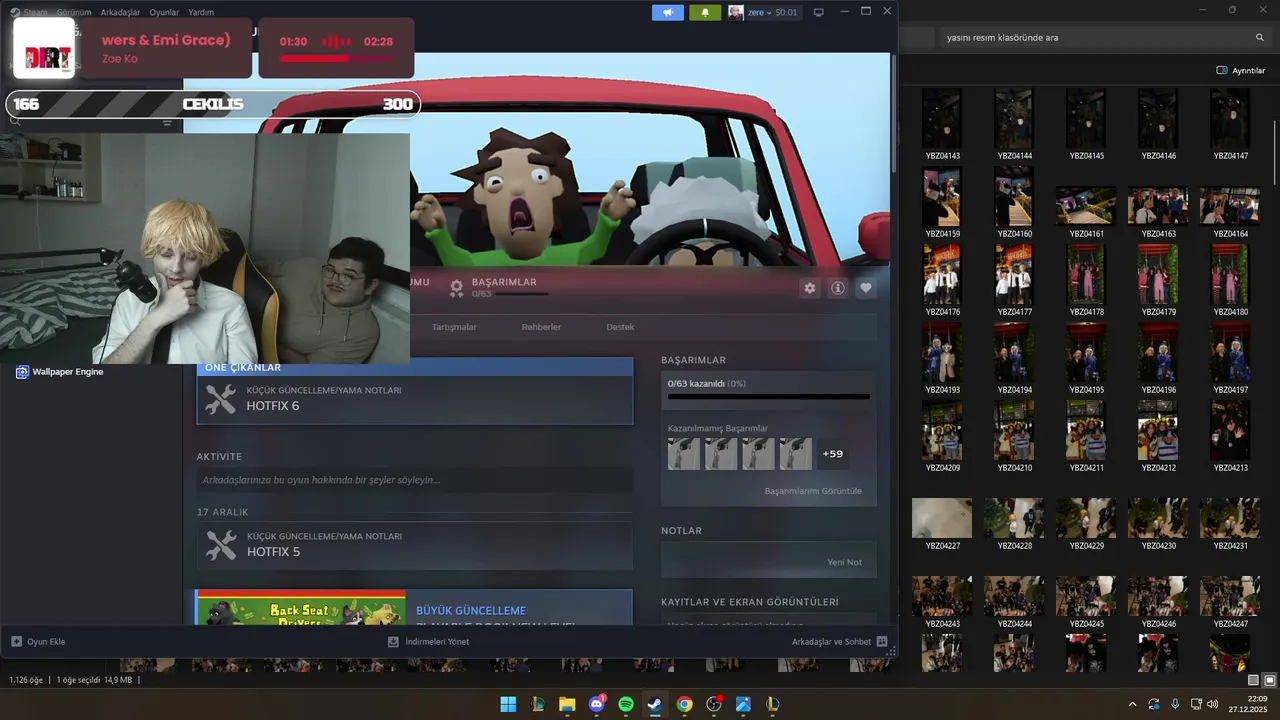
Task: Click the HOTFIX 5 wrench icon
Action: click(x=221, y=545)
